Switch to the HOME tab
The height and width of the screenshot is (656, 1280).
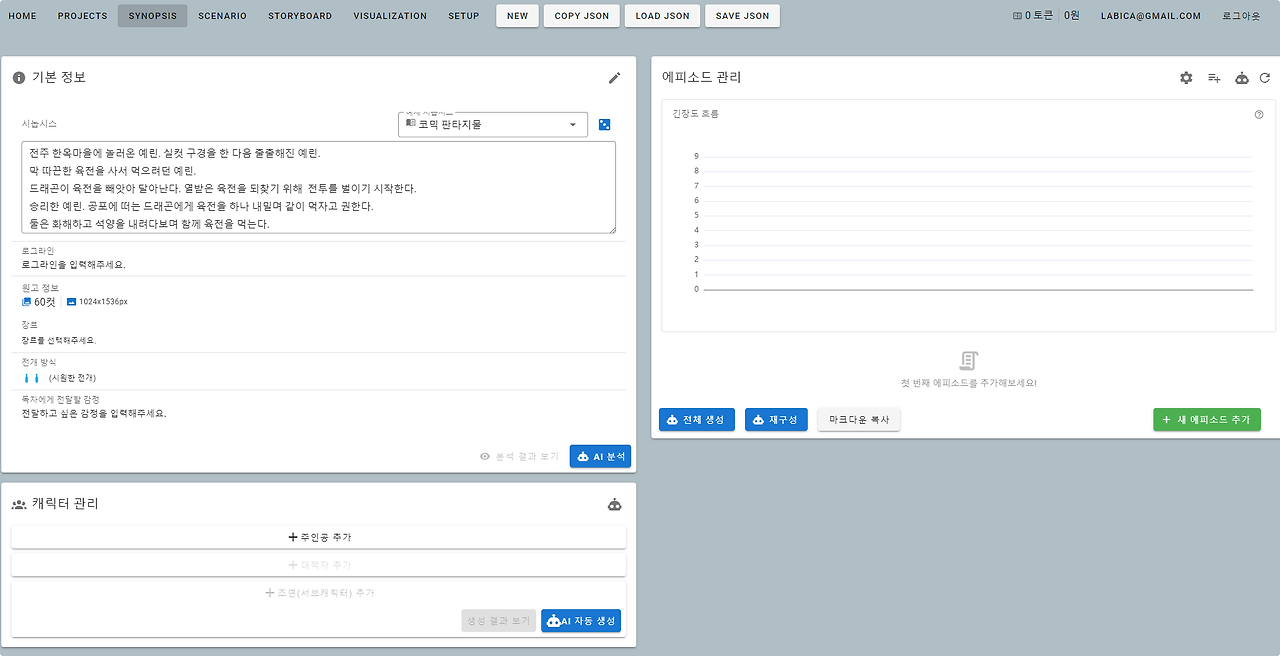[22, 16]
